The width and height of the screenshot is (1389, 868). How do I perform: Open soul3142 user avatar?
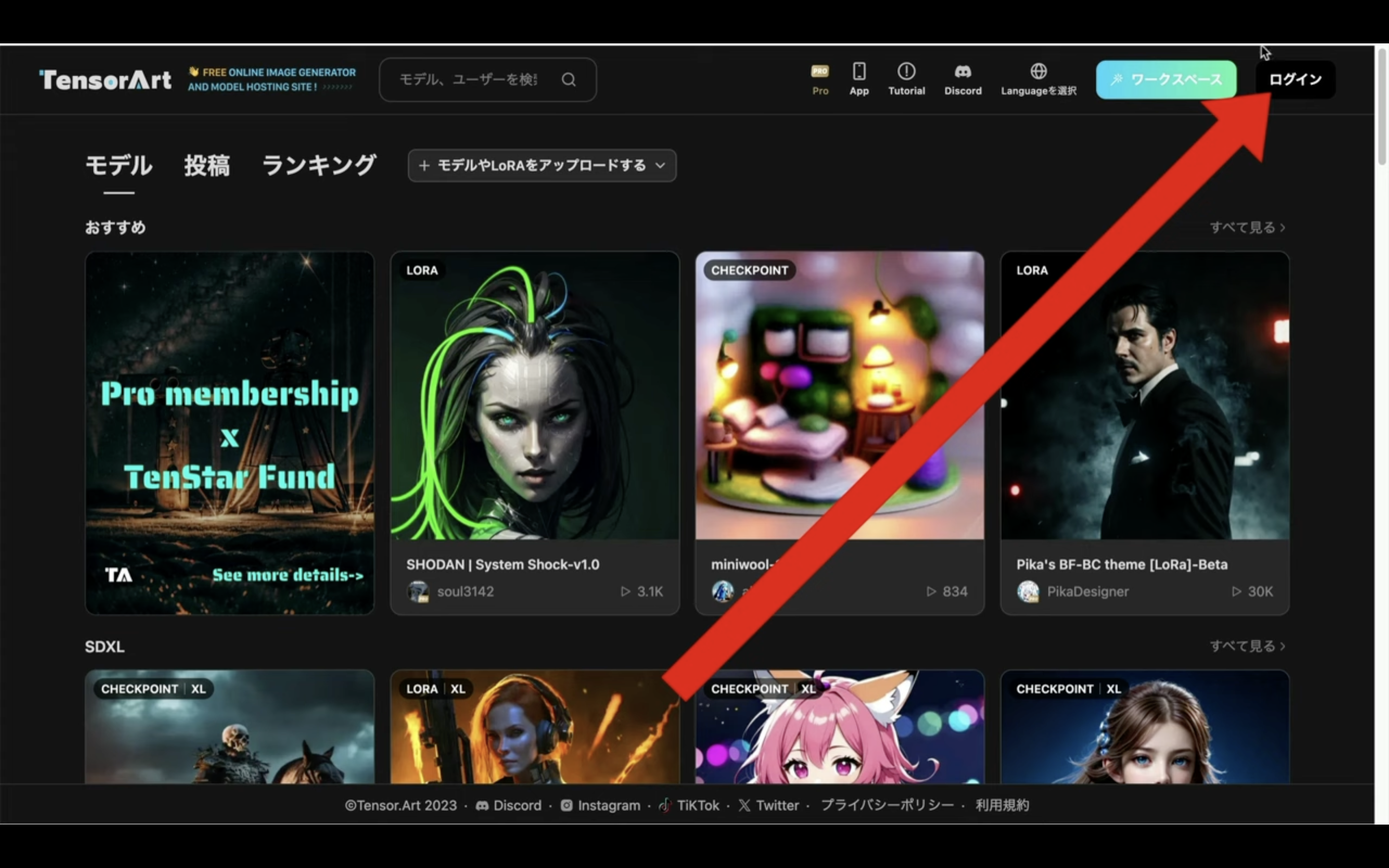[418, 591]
